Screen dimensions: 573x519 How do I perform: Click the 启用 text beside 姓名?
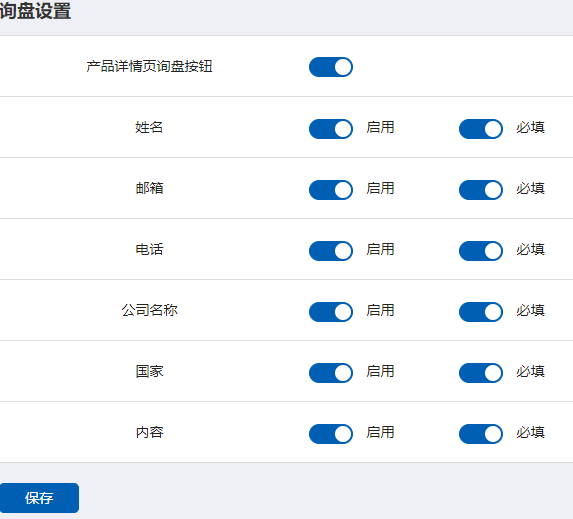coord(380,128)
